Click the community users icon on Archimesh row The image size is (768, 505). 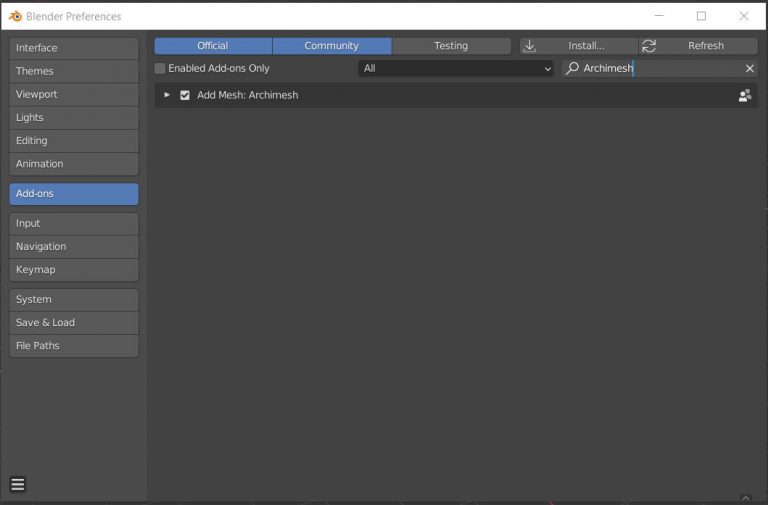[745, 95]
